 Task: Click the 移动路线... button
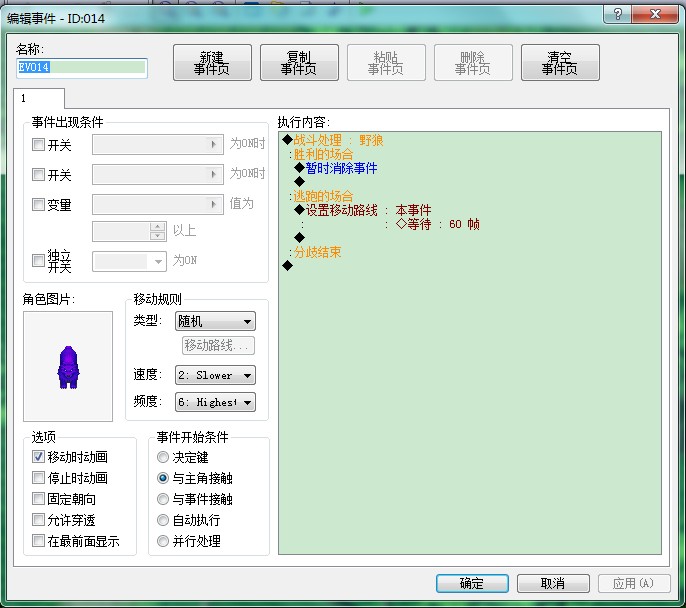(x=218, y=346)
